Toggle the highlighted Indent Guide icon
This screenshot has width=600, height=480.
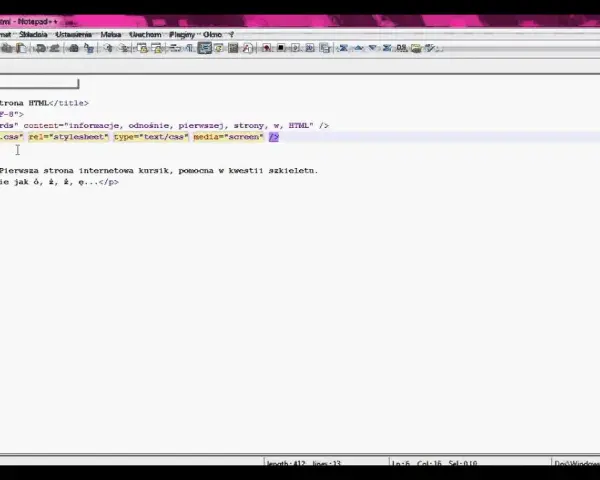(x=205, y=48)
